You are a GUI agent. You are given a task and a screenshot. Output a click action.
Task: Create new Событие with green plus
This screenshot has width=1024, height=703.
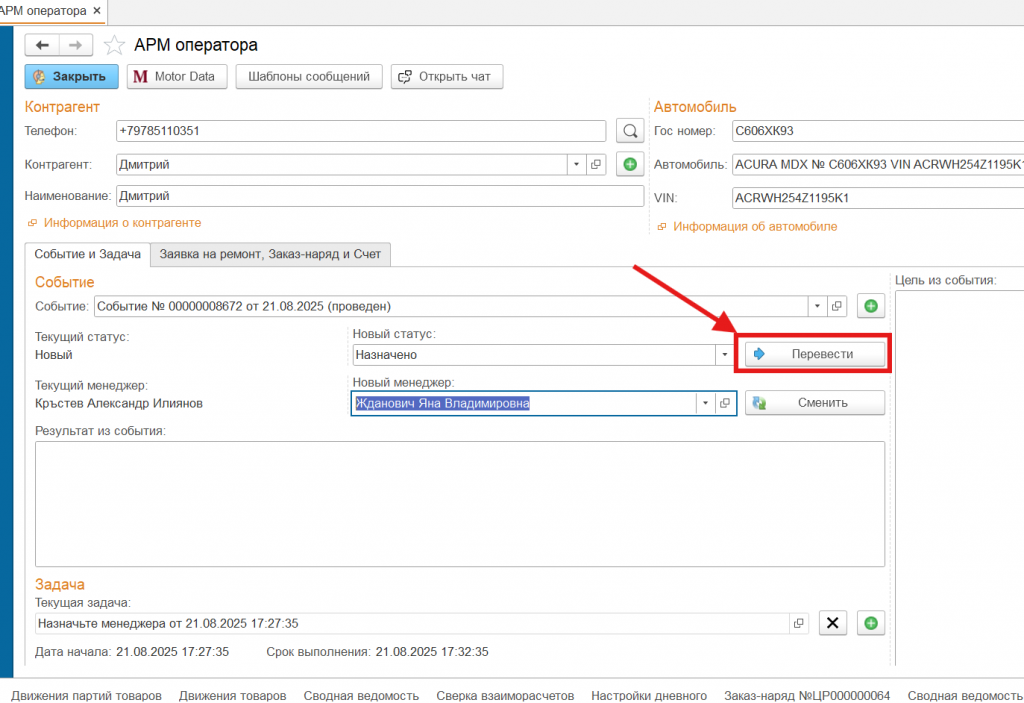click(870, 306)
